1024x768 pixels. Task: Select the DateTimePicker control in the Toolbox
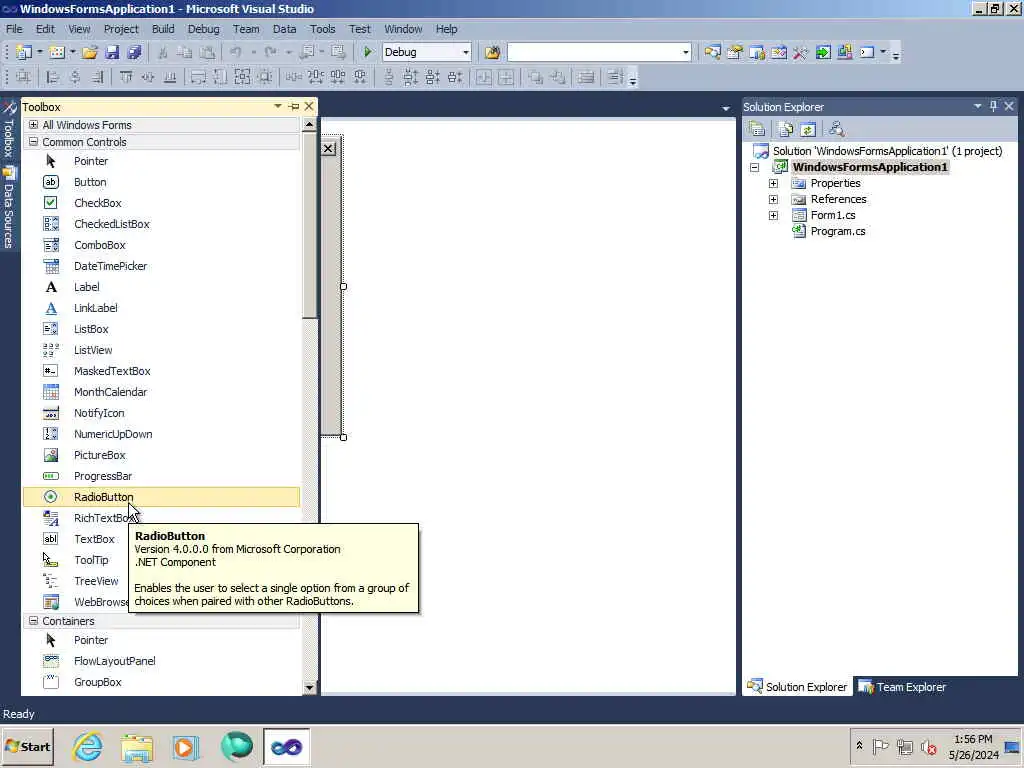[x=161, y=266]
